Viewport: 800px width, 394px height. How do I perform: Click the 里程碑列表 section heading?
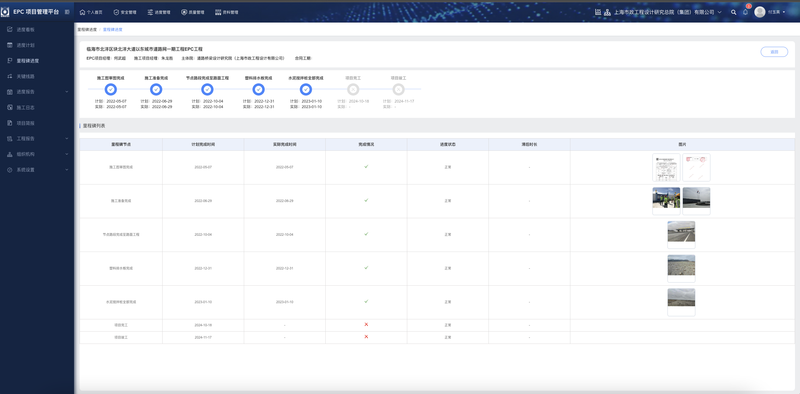click(94, 126)
